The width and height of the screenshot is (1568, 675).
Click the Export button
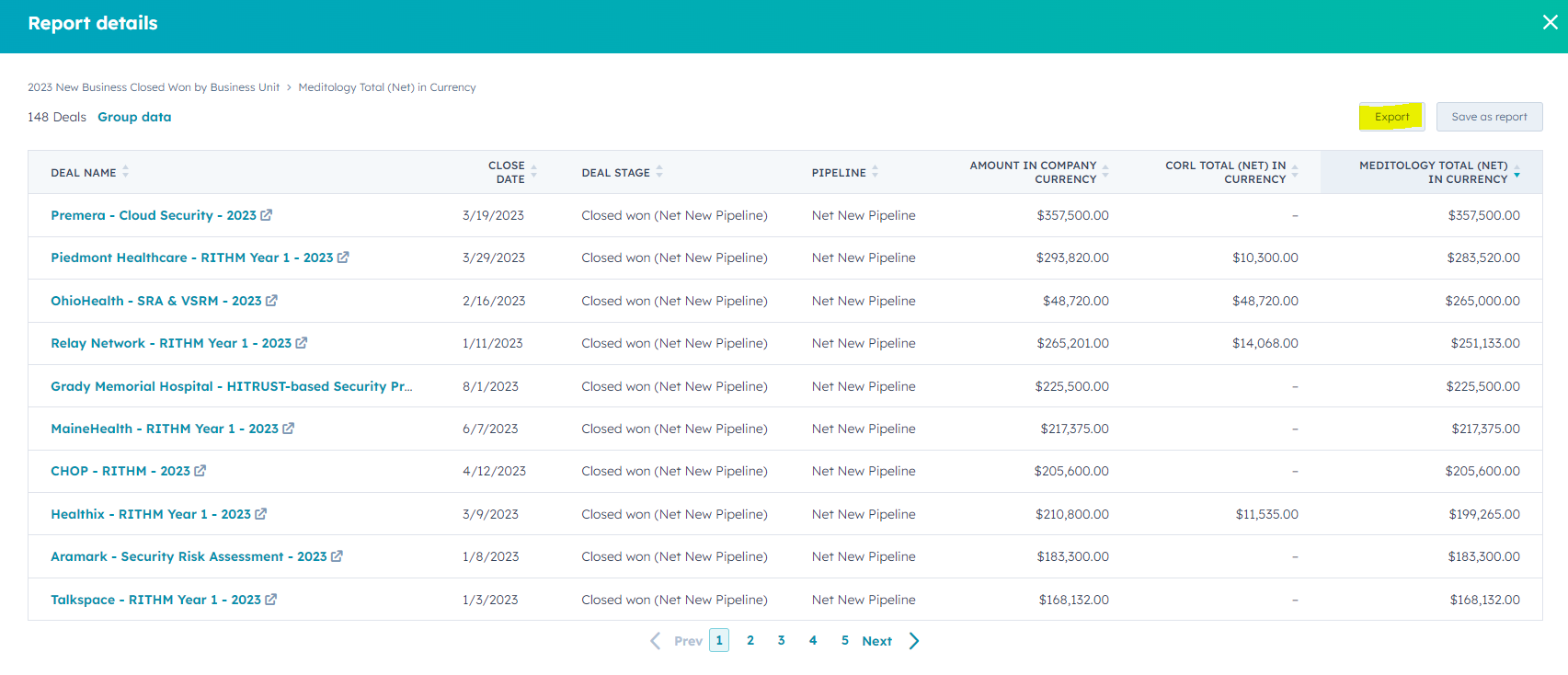point(1391,117)
